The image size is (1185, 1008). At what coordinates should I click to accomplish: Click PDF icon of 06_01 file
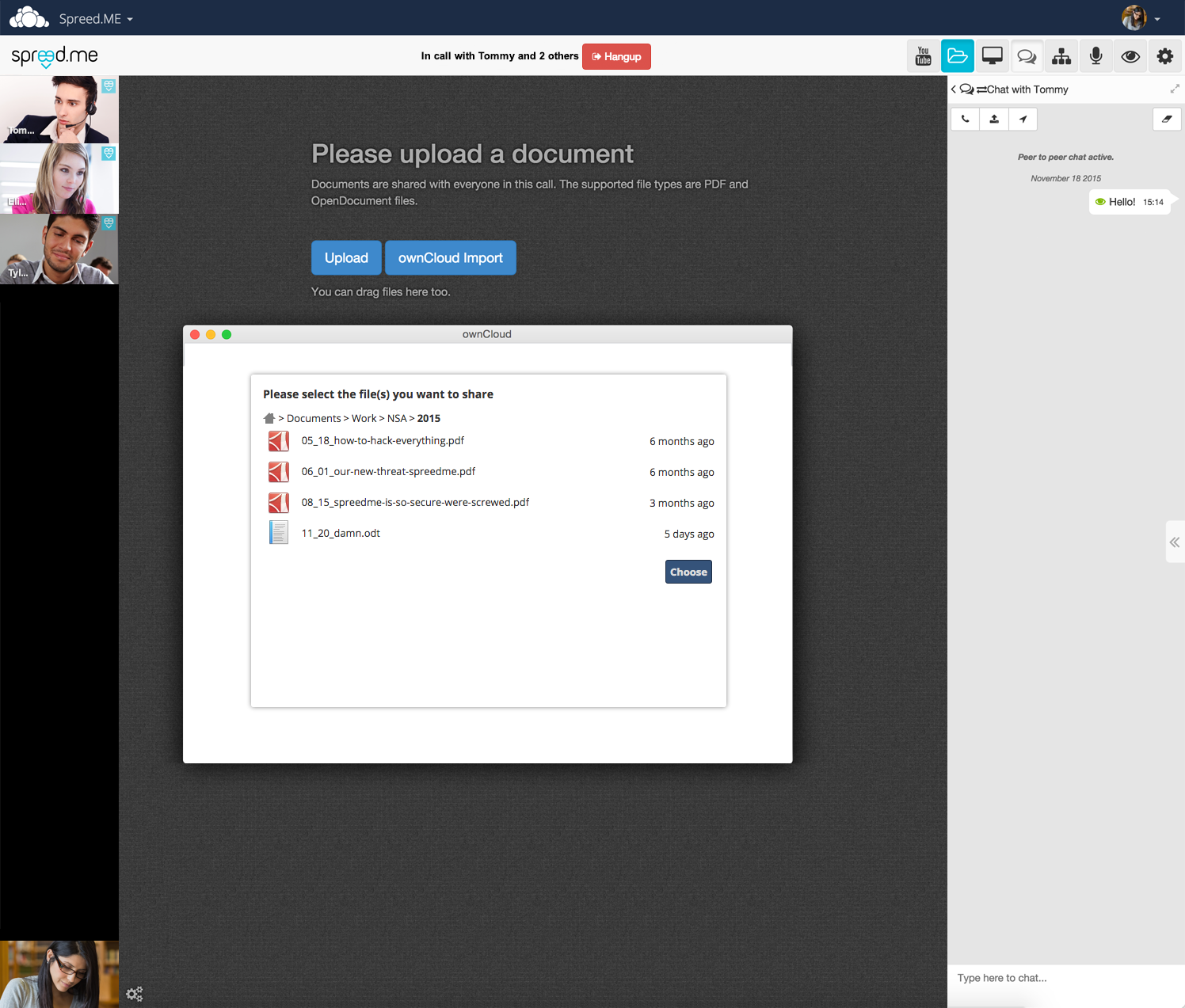click(x=279, y=472)
